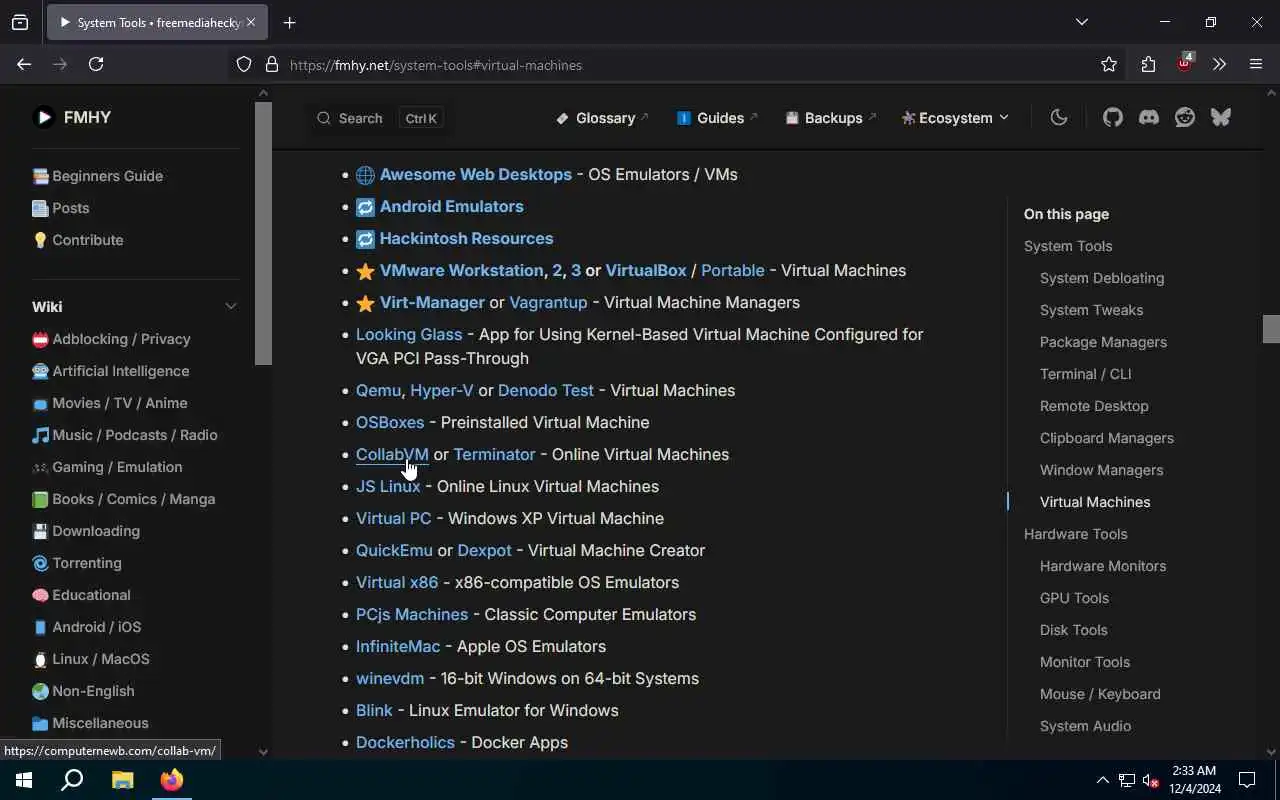Close the System Tools tab
The height and width of the screenshot is (800, 1280).
251,22
